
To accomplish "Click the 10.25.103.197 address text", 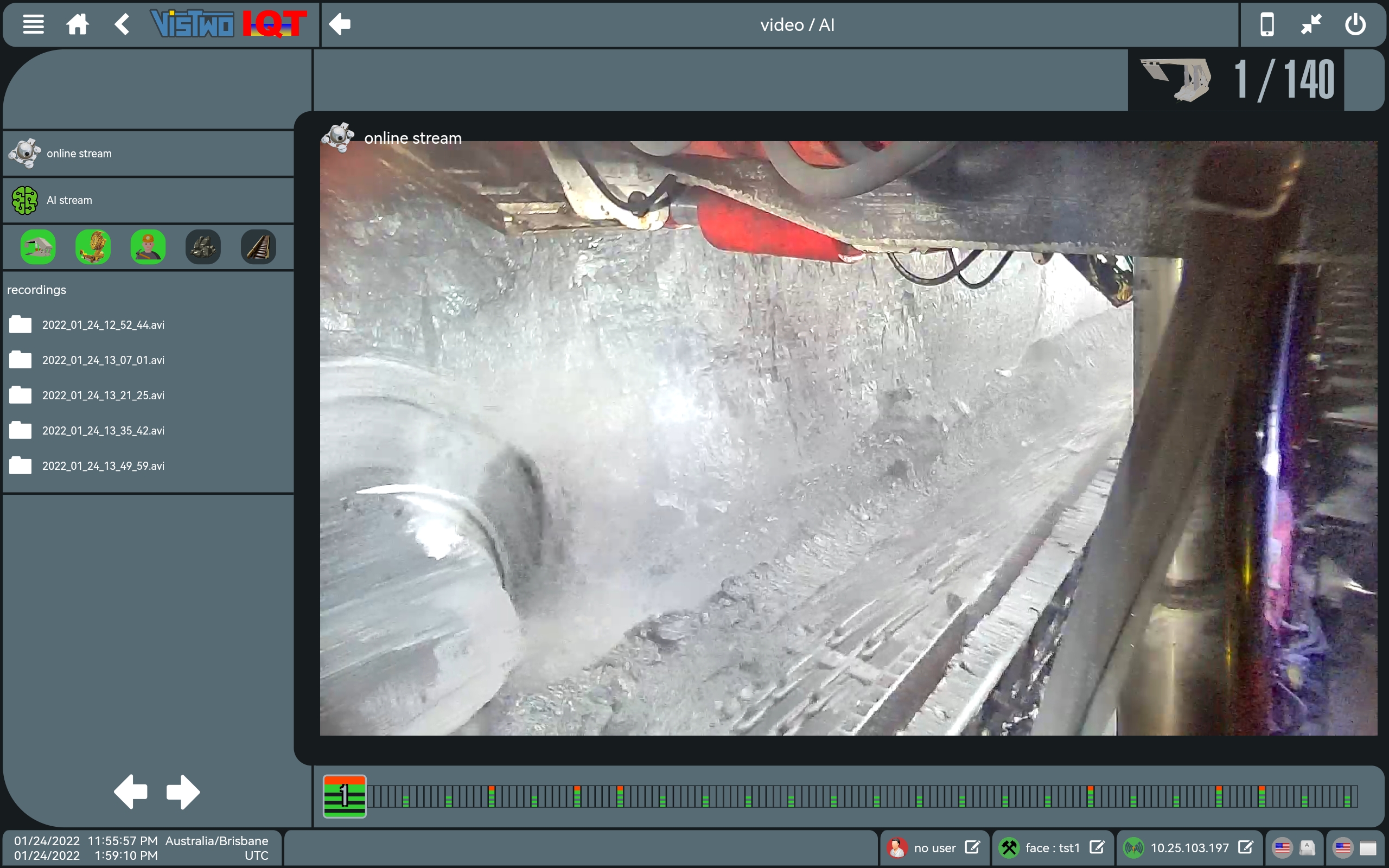I will coord(1190,848).
